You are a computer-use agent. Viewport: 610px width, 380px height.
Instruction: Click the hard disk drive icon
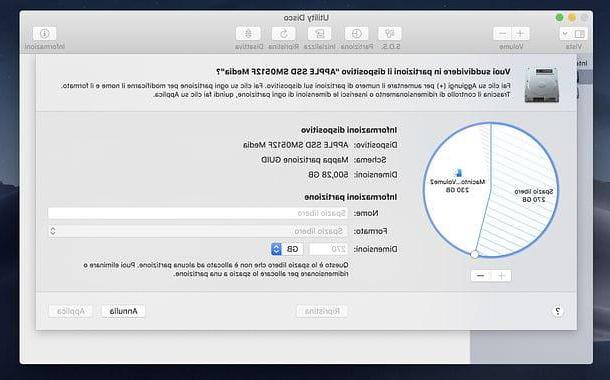pos(542,85)
